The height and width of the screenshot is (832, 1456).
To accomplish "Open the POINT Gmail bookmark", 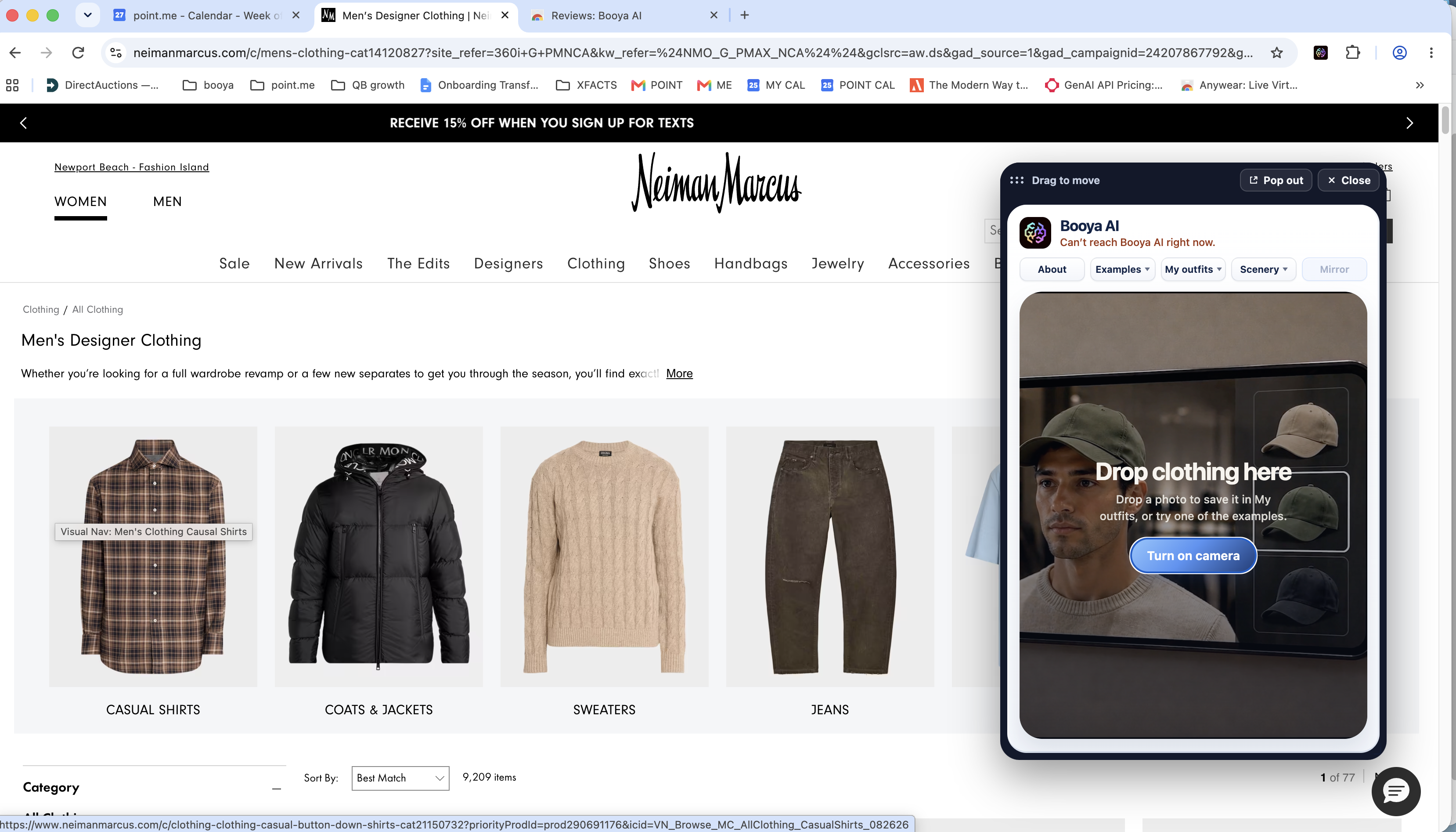I will (656, 85).
